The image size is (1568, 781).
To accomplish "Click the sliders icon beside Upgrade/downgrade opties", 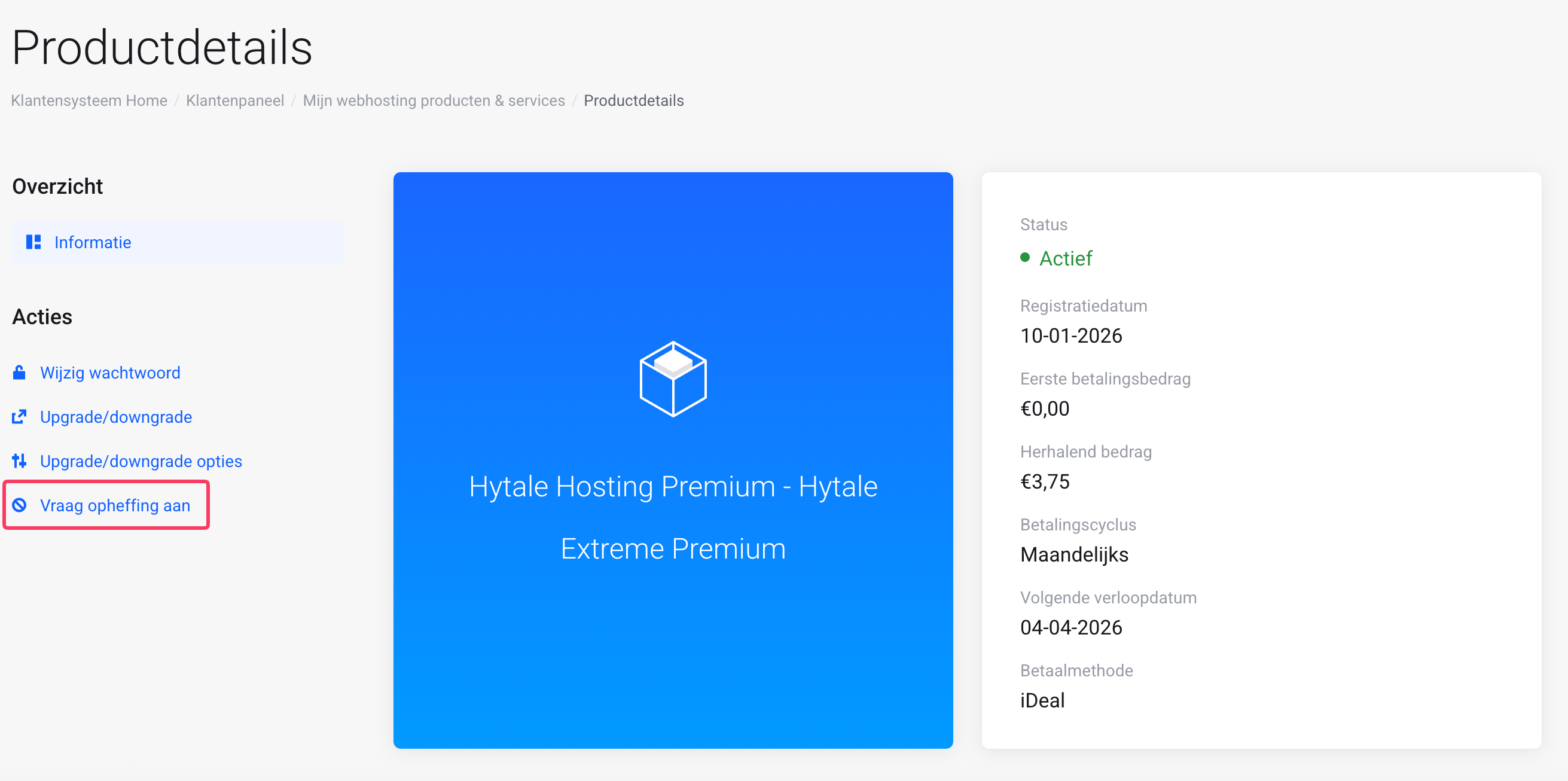I will tap(20, 462).
